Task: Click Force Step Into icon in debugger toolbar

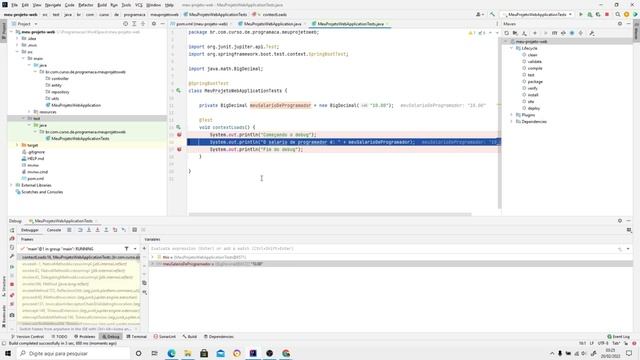Action: coord(97,230)
